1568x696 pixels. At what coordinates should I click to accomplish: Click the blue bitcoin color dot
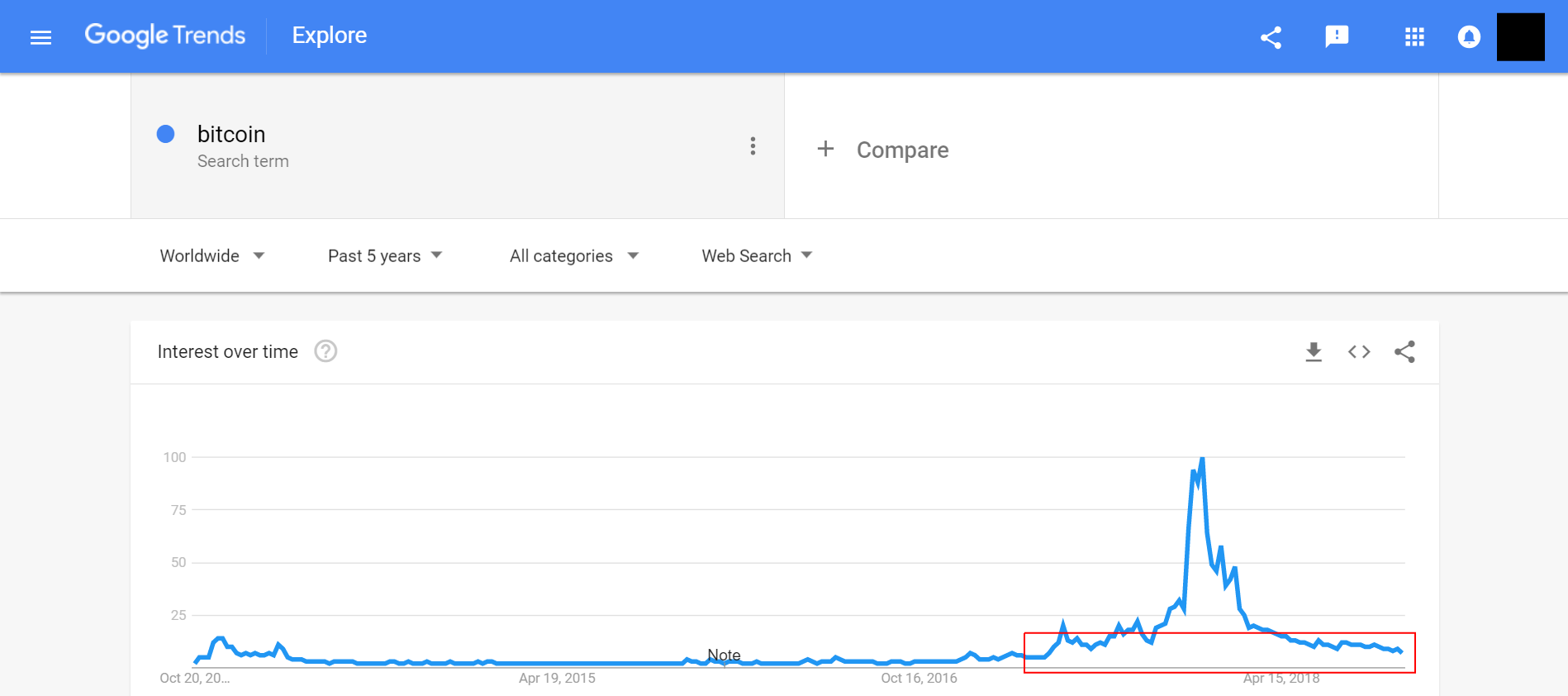click(165, 134)
